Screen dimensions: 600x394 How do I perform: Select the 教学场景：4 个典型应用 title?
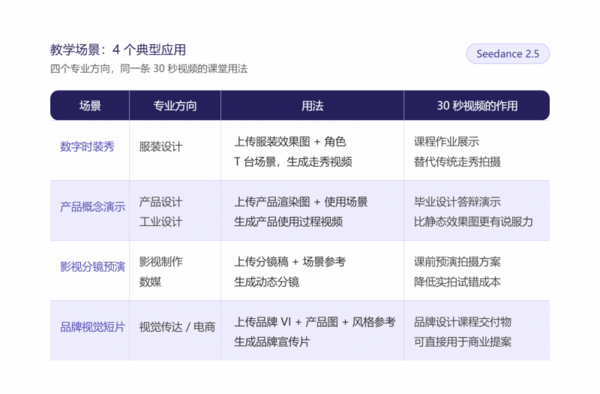[118, 50]
